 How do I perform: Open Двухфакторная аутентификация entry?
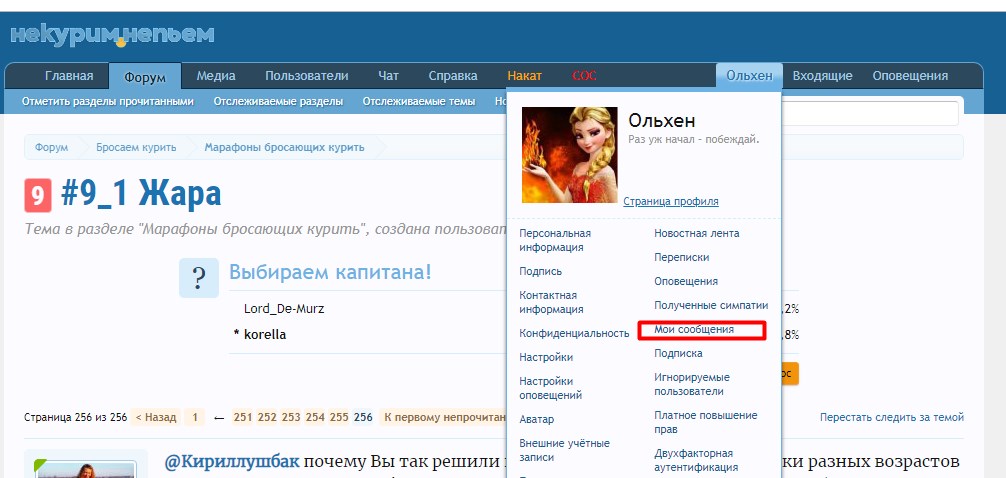(x=696, y=460)
